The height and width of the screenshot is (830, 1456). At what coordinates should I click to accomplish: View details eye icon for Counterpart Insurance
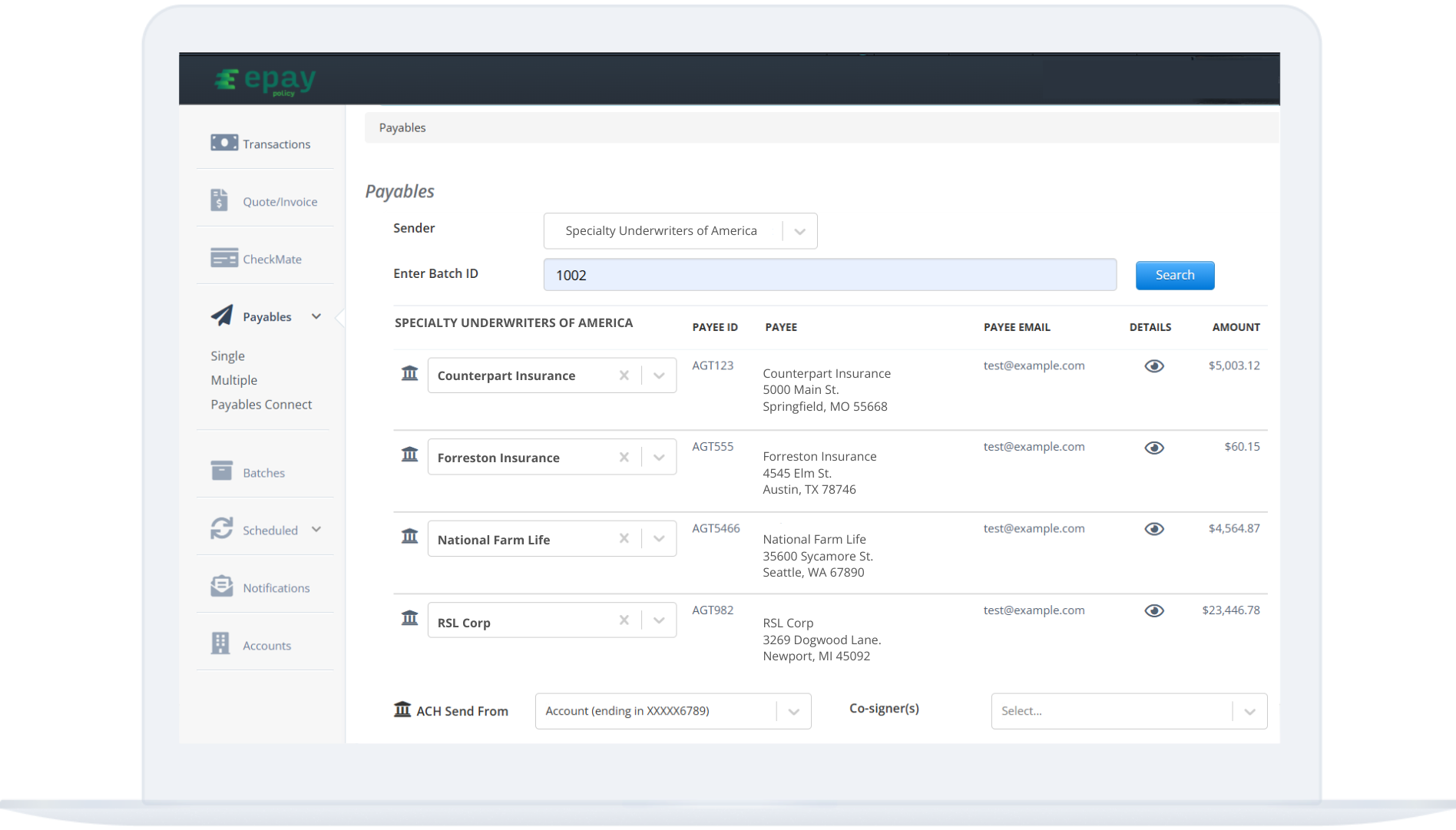pyautogui.click(x=1153, y=366)
